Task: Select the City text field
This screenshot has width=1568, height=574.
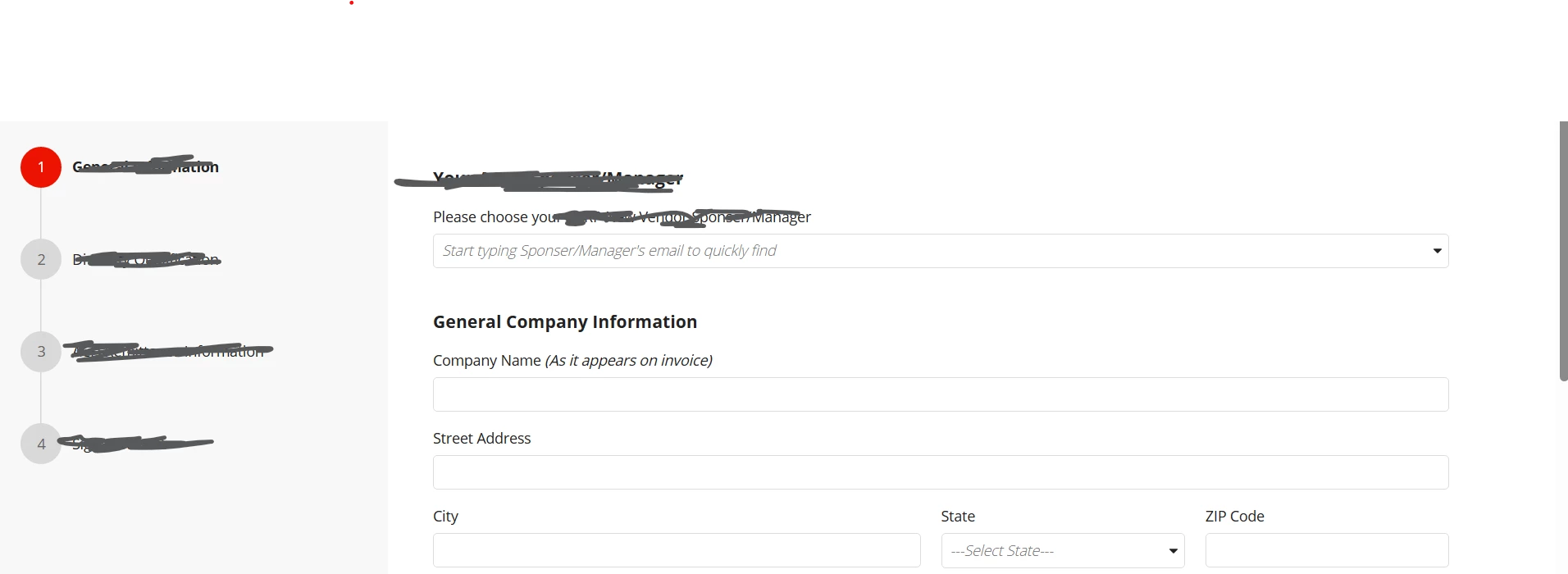Action: click(x=677, y=550)
